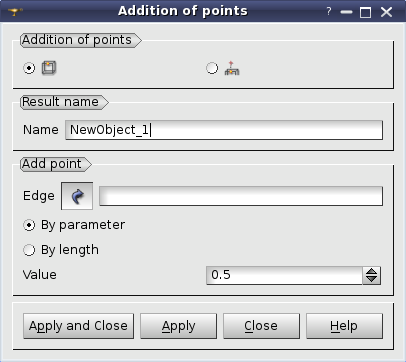406x362 pixels.
Task: Click the empty Edge text field
Action: point(241,196)
